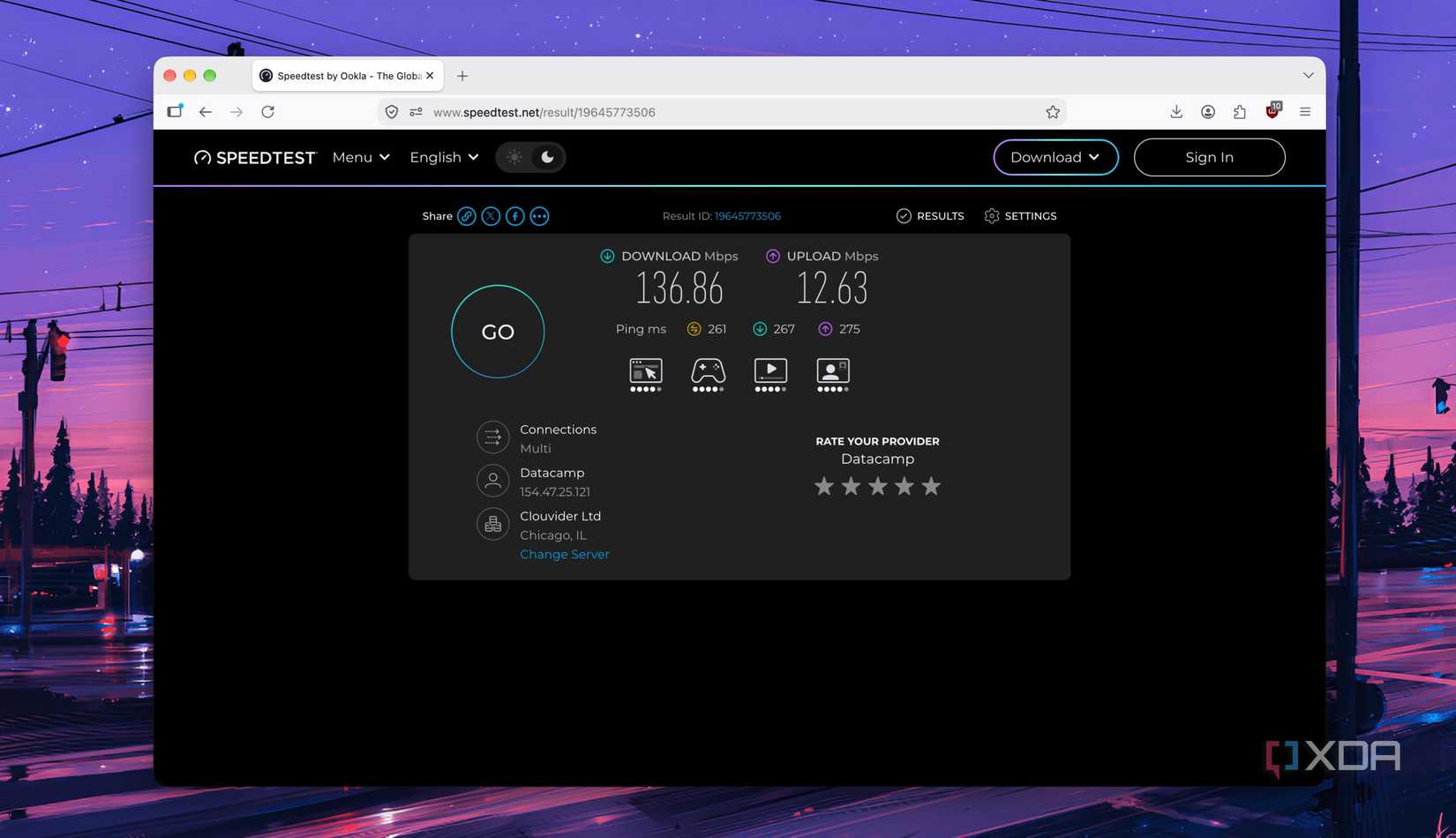Click download ping value 267
Image resolution: width=1456 pixels, height=838 pixels.
(784, 329)
